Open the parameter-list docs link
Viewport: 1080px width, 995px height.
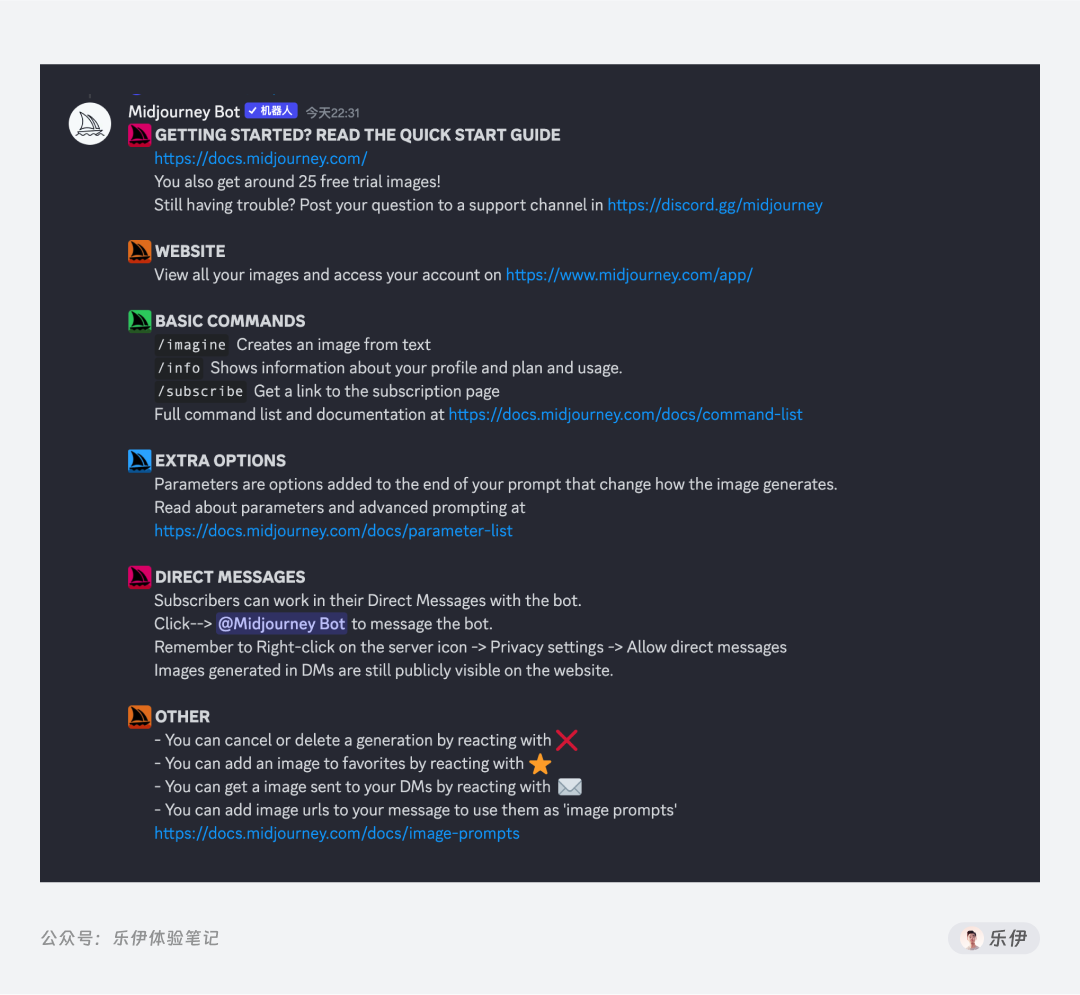pos(333,531)
